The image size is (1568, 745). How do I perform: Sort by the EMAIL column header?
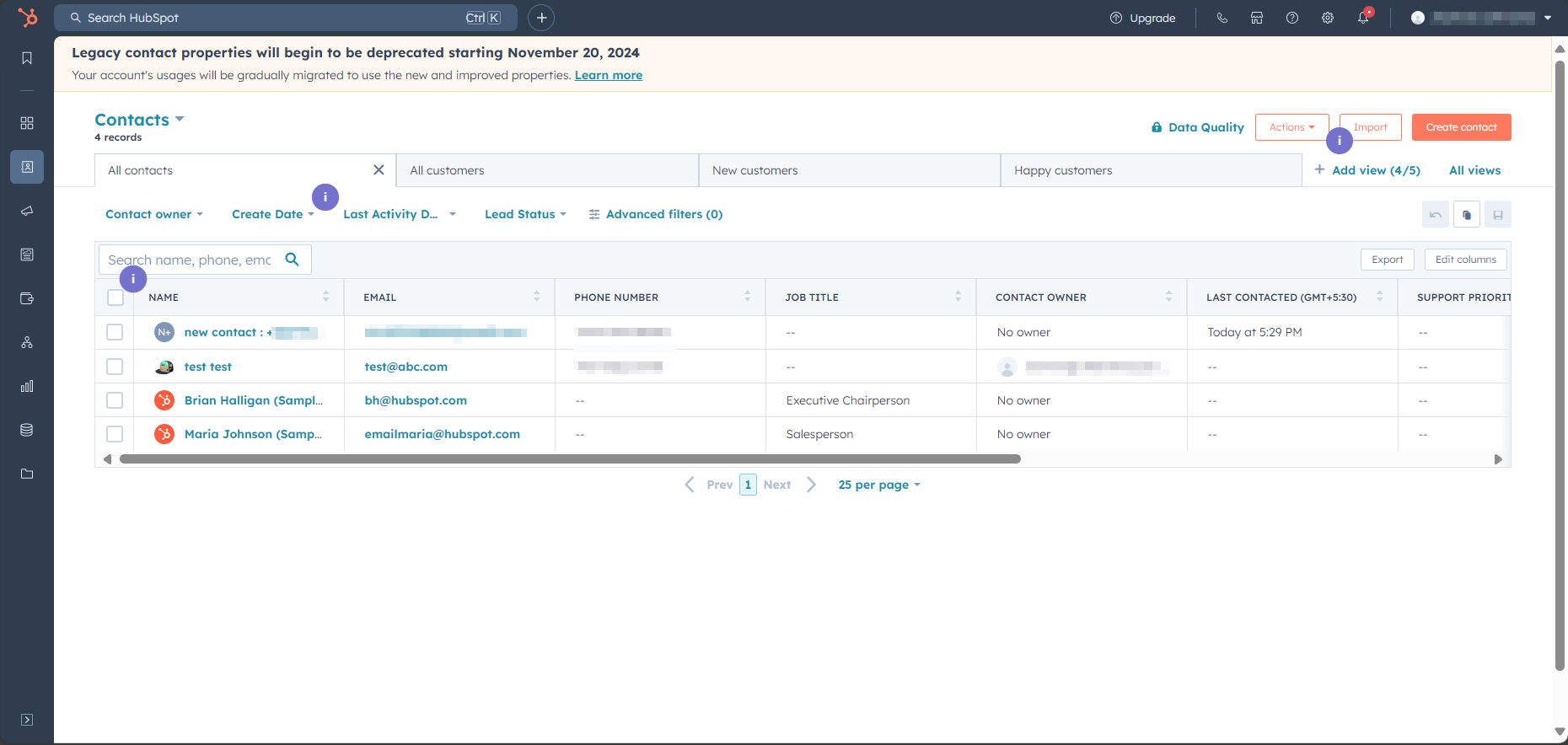pos(449,297)
